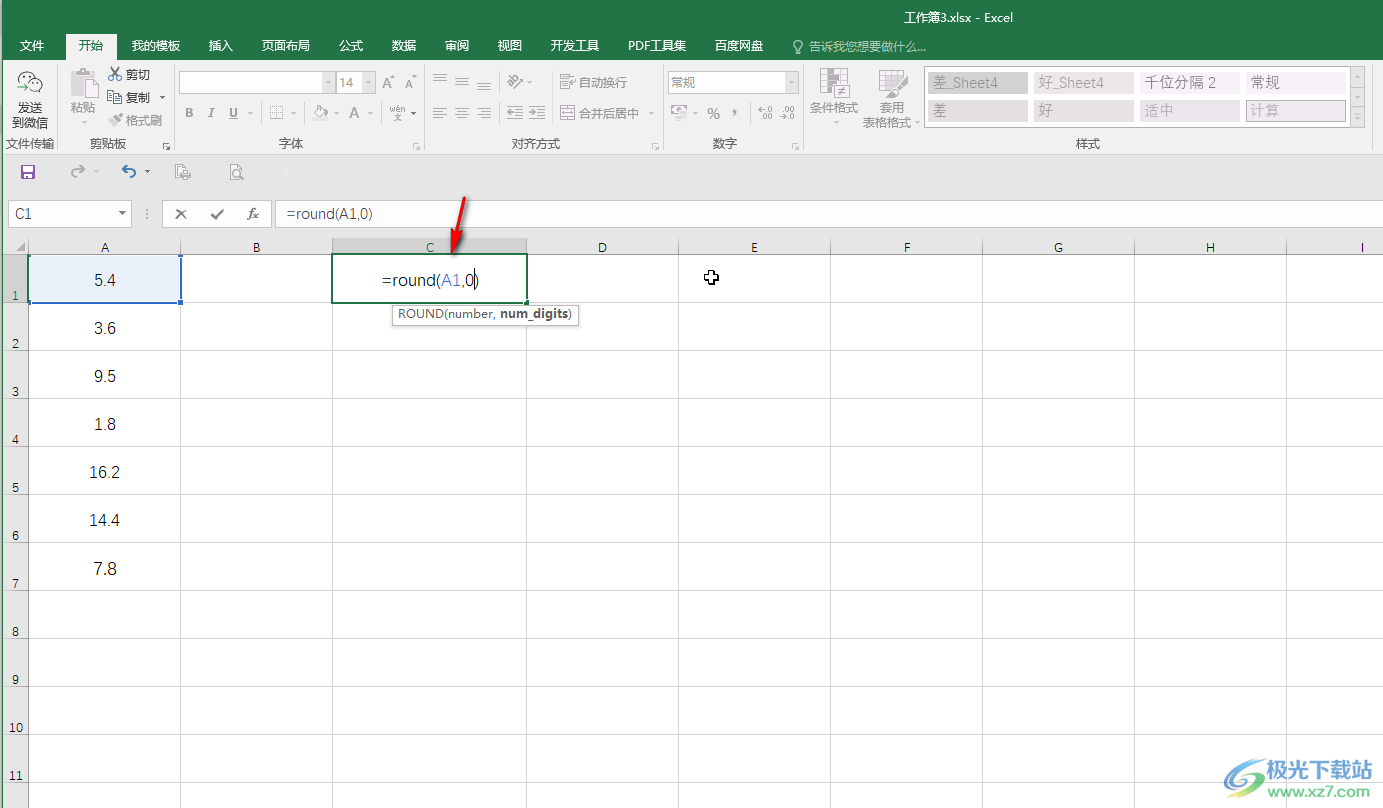Apply fill color with the paint bucket

point(320,114)
